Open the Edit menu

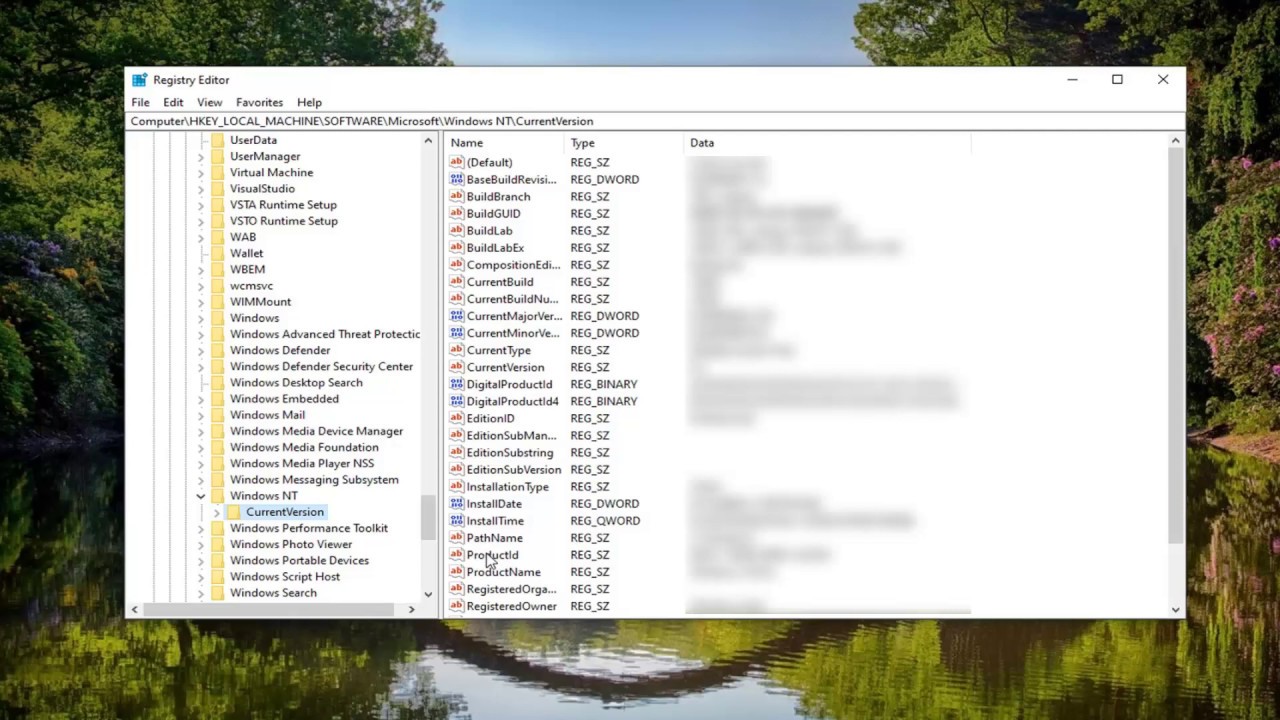(x=173, y=102)
